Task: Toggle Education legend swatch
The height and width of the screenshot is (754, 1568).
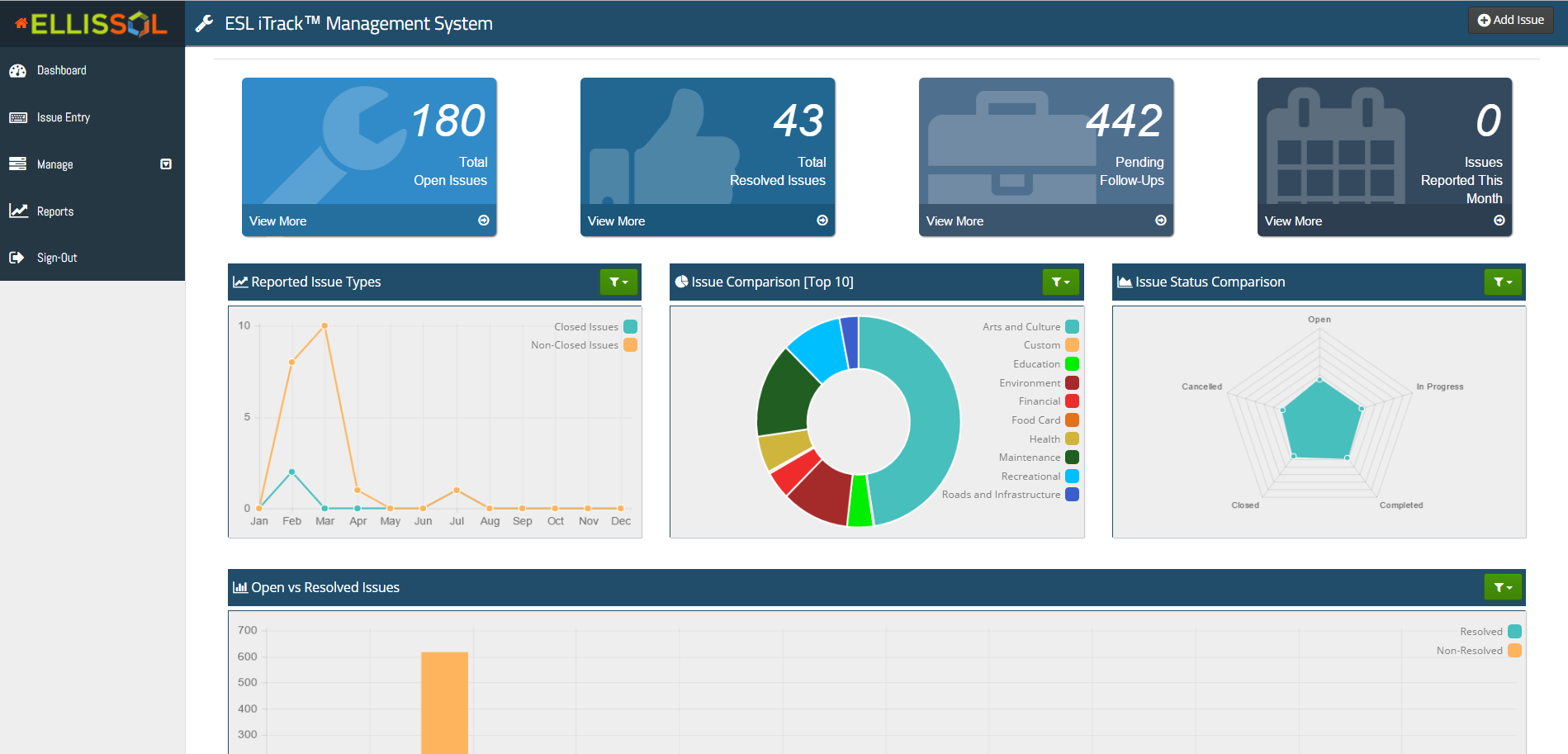Action: [x=1072, y=364]
